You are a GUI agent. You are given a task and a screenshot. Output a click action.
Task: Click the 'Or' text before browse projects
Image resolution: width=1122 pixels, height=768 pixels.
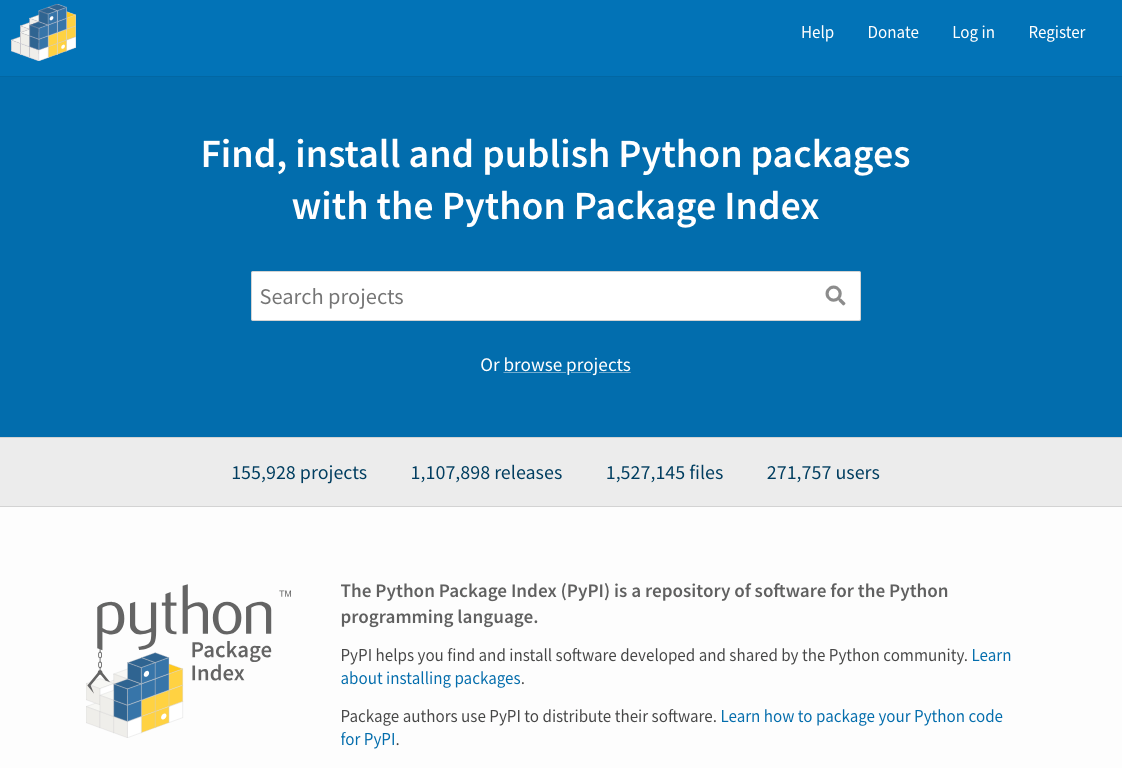coord(489,365)
